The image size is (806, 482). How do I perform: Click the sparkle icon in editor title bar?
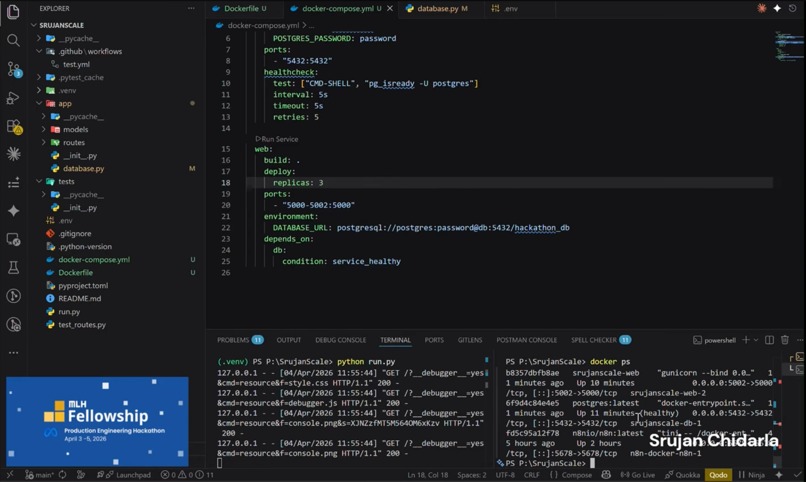[777, 8]
